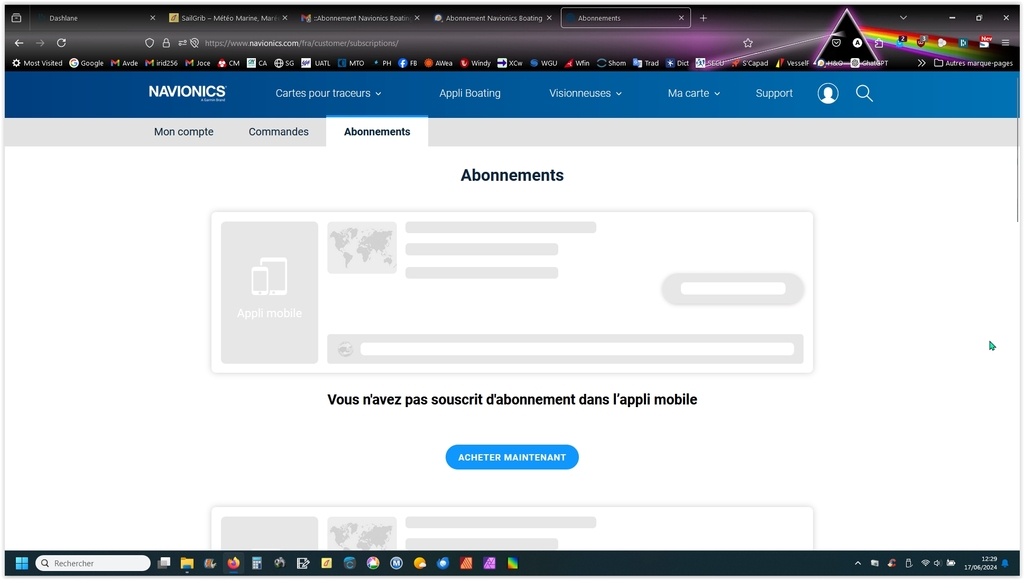Switch to the SailGrib Météo Marine tab
The width and height of the screenshot is (1024, 580).
(x=228, y=18)
